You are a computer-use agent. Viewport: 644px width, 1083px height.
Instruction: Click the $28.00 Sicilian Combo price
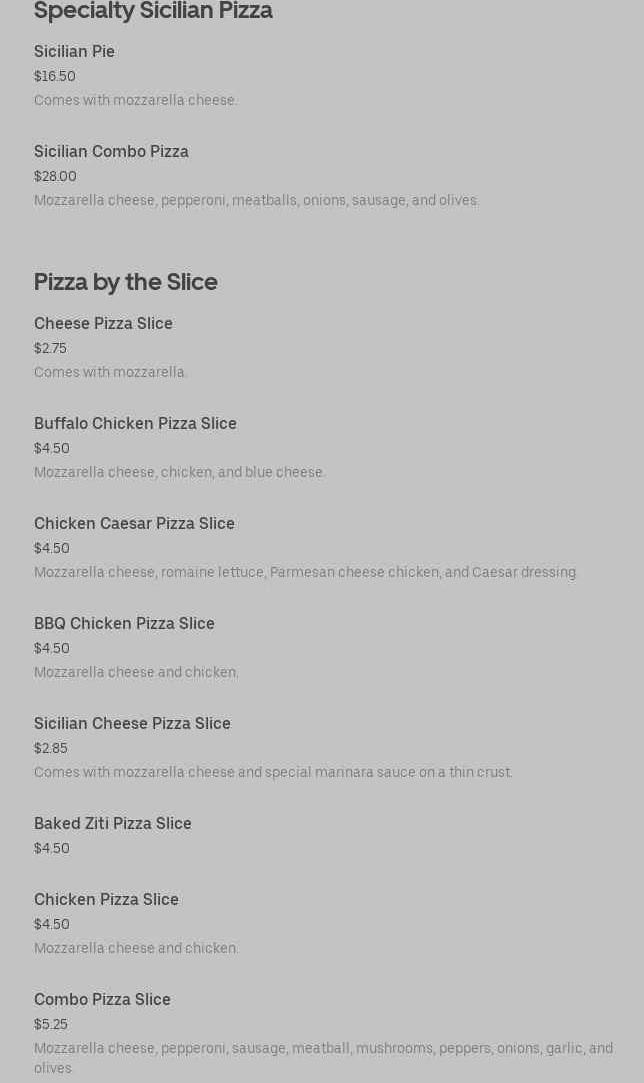point(55,177)
